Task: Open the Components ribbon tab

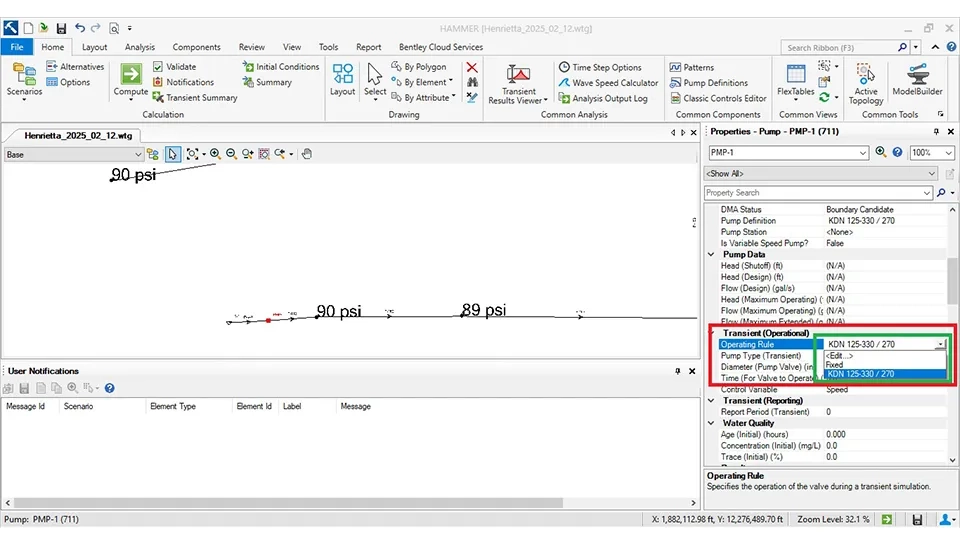Action: [x=197, y=47]
